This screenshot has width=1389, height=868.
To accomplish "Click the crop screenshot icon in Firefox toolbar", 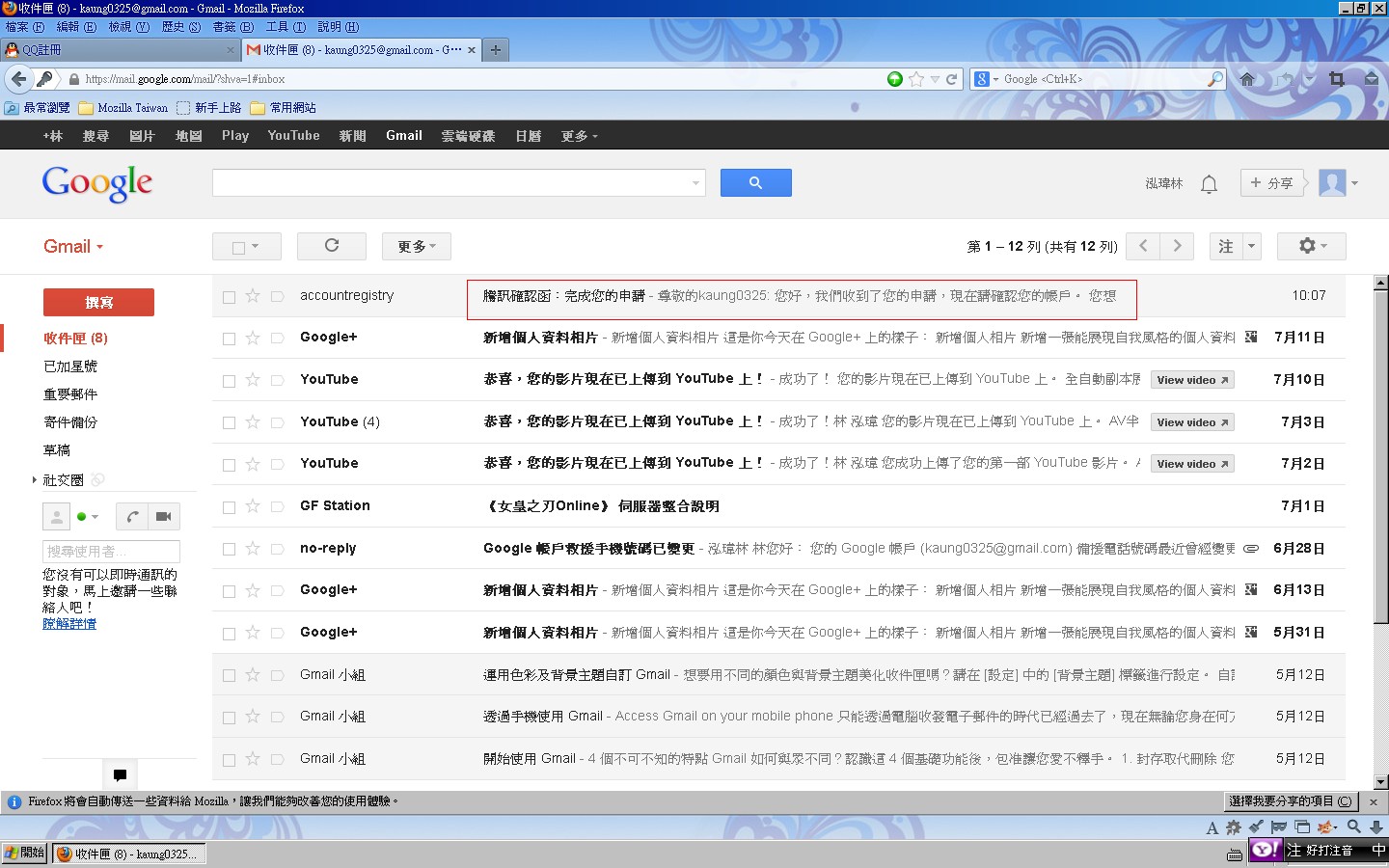I will (x=1337, y=79).
